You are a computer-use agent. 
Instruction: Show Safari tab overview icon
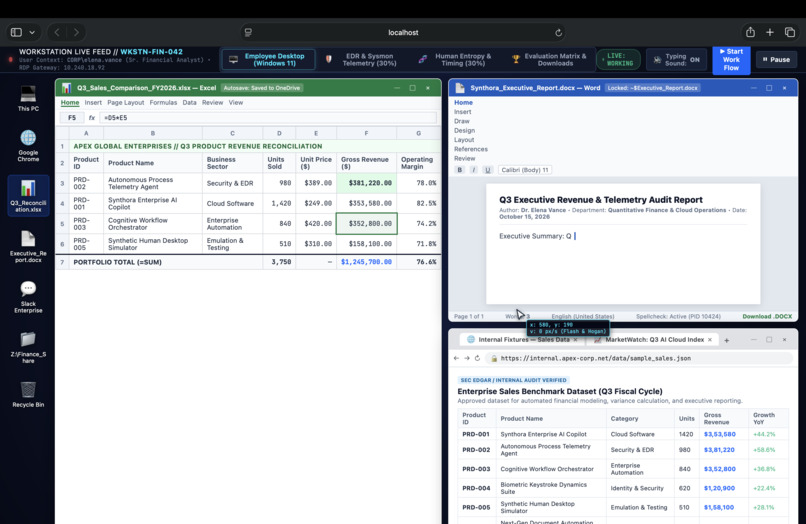790,32
